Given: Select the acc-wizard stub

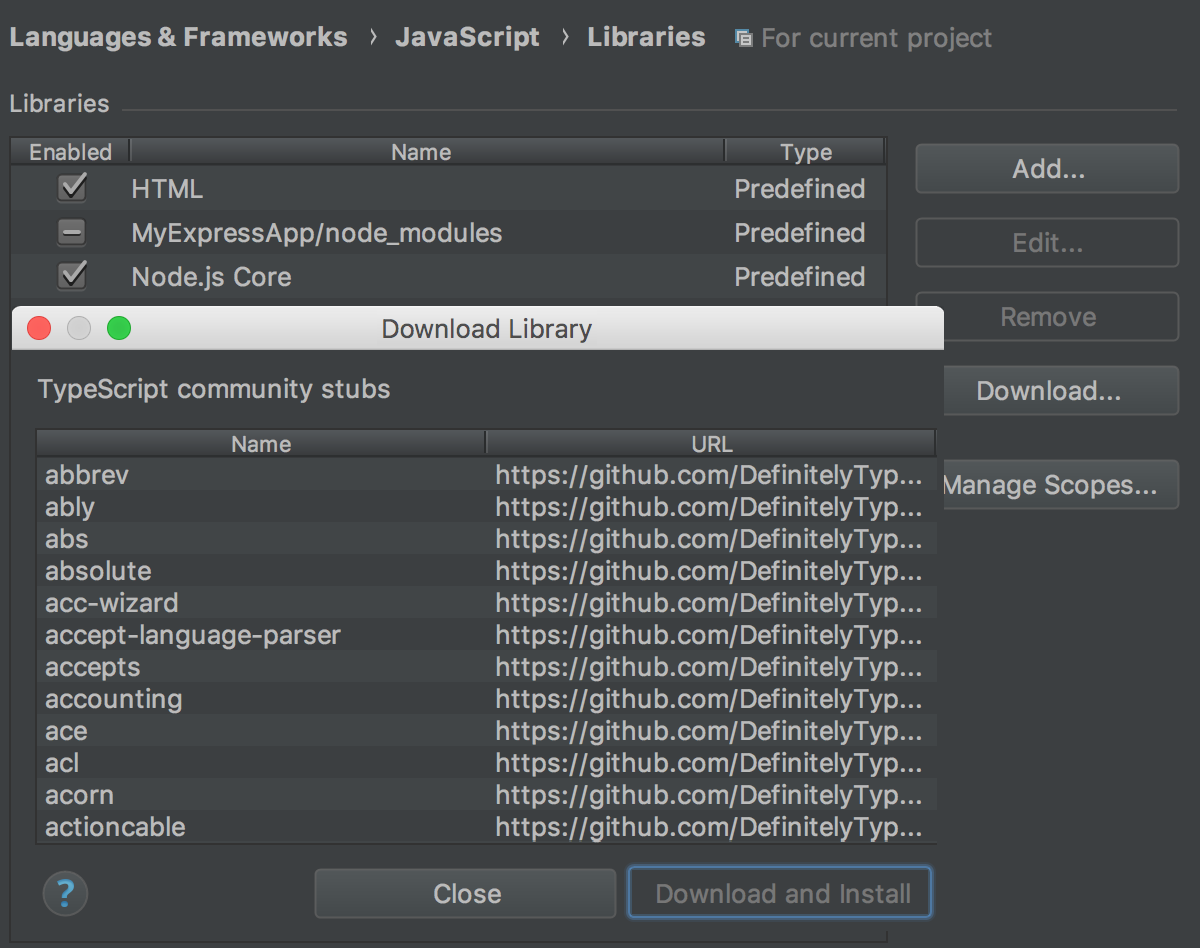Looking at the screenshot, I should [x=111, y=603].
